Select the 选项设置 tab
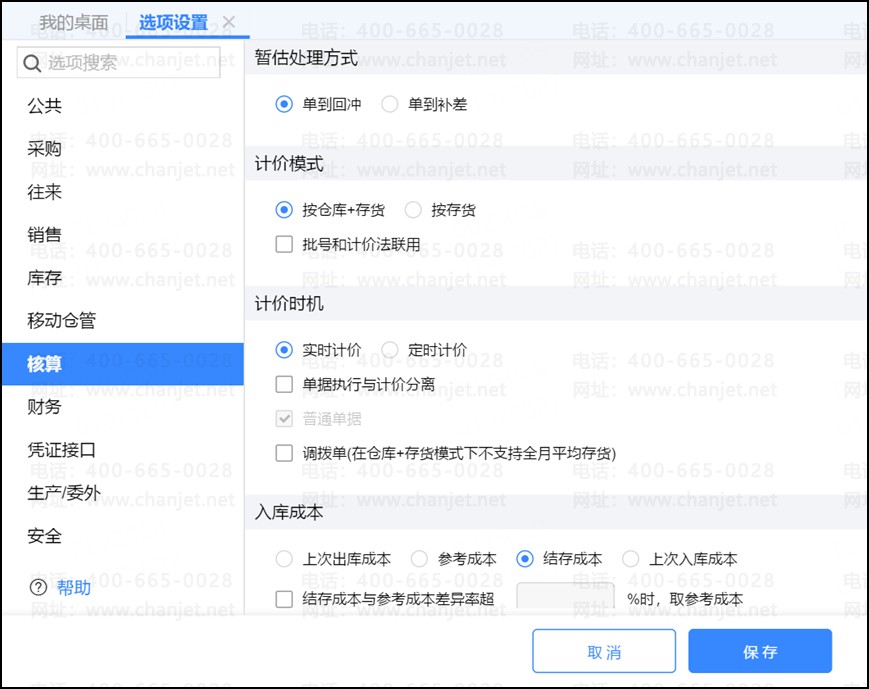 [173, 23]
